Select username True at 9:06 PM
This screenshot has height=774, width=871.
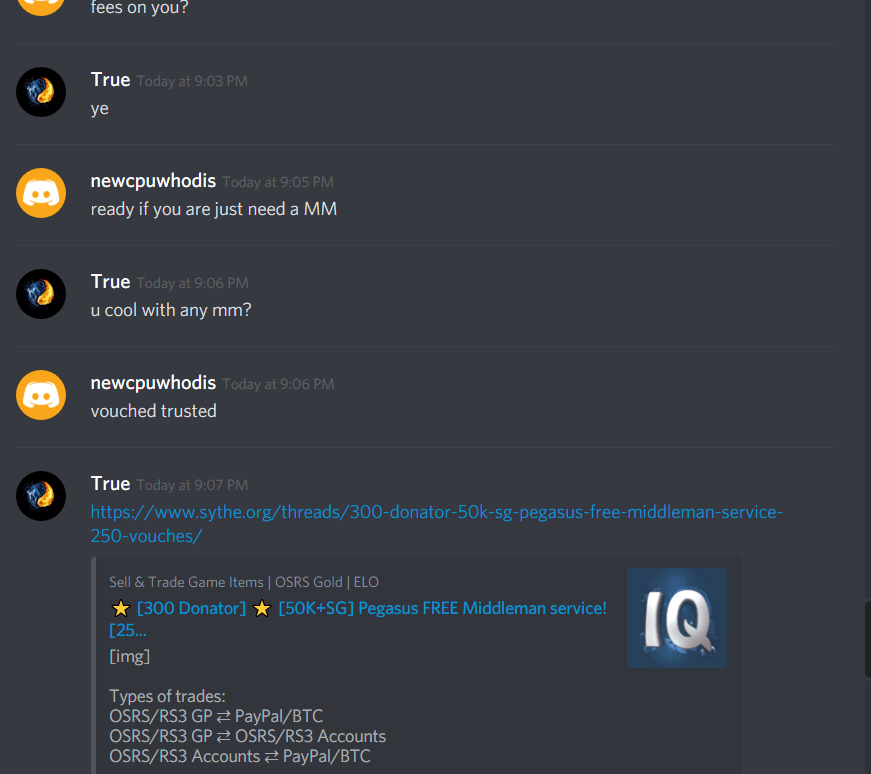click(x=111, y=282)
